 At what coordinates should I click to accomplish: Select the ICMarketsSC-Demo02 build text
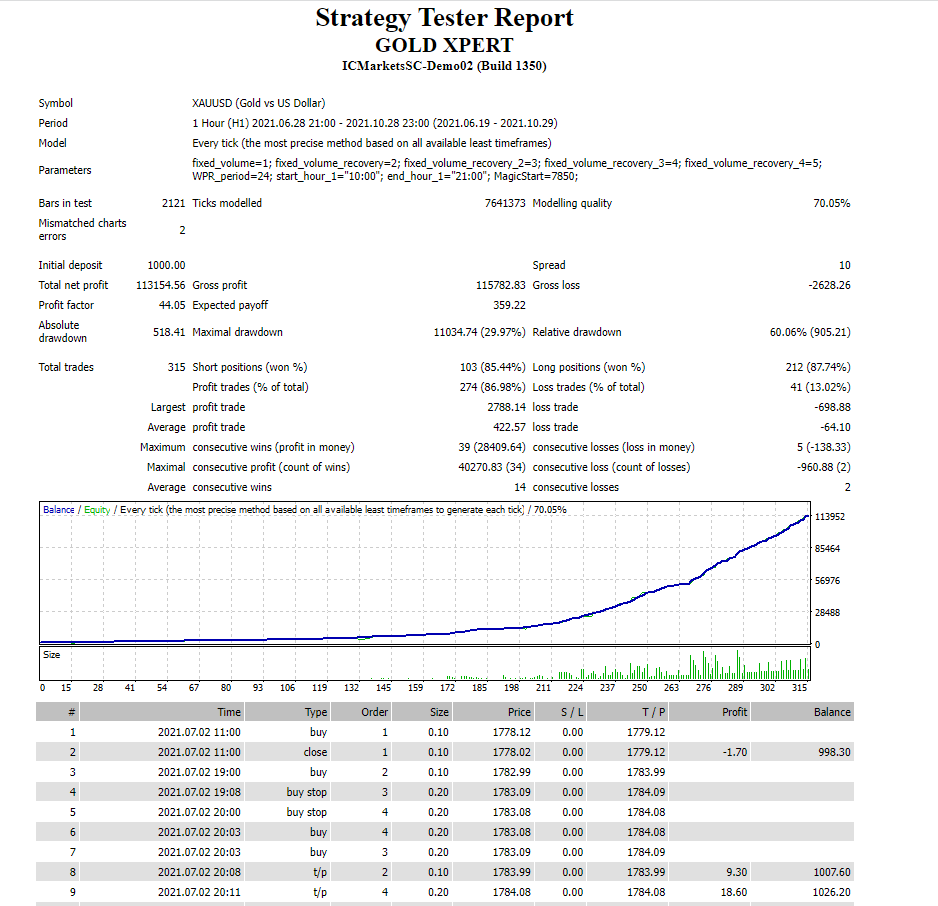coord(444,66)
